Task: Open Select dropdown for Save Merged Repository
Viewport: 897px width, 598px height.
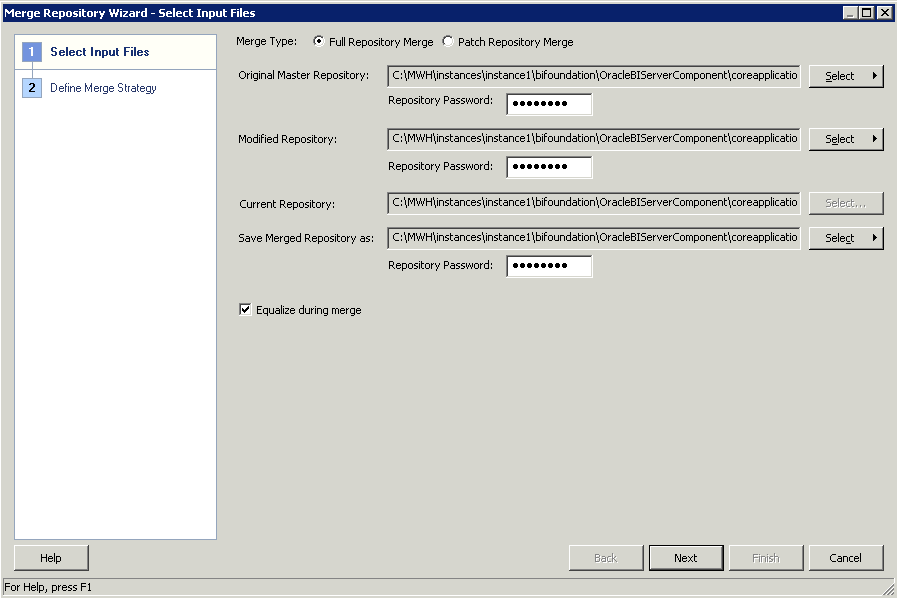Action: 846,238
